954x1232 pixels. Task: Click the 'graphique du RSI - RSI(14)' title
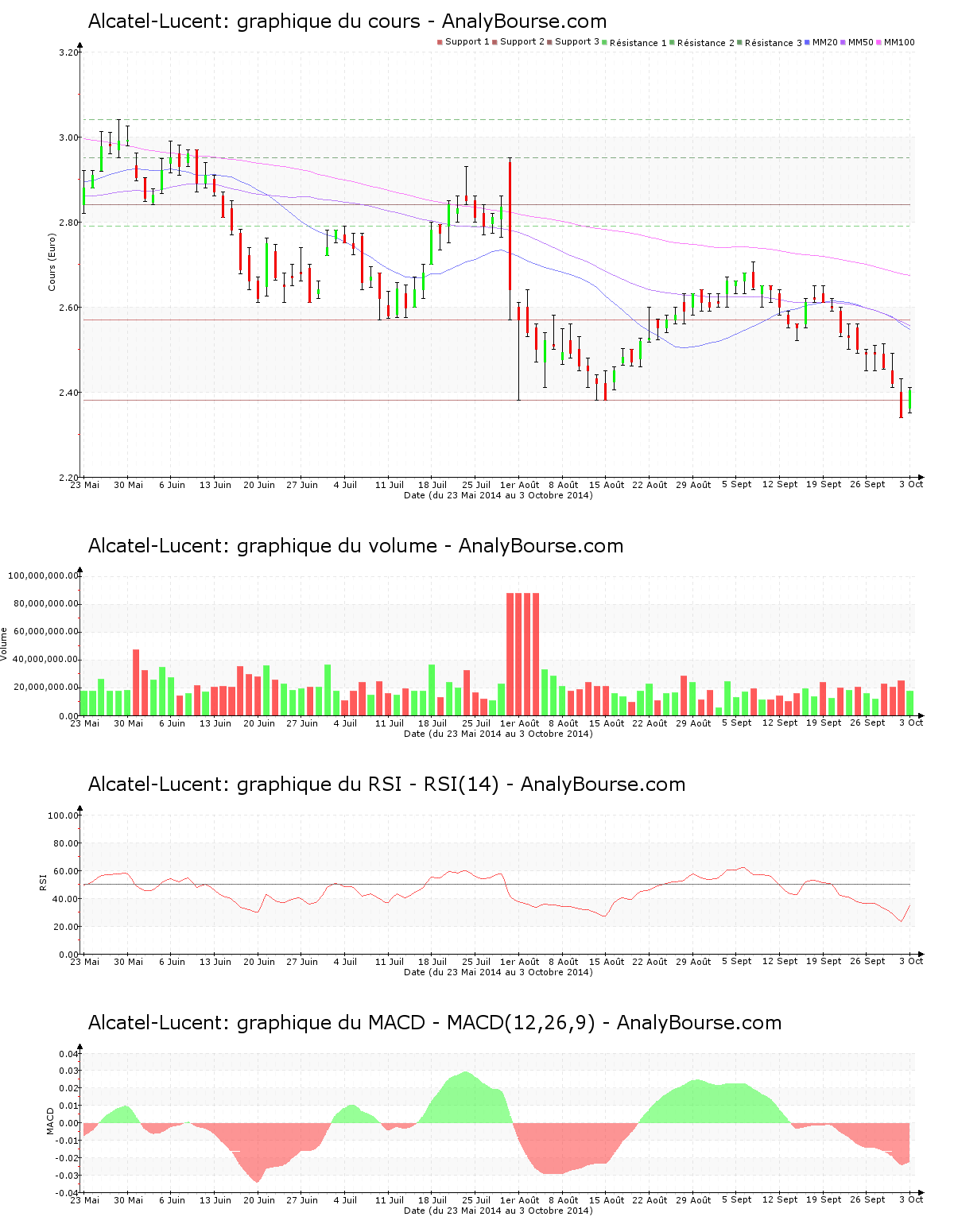point(386,785)
